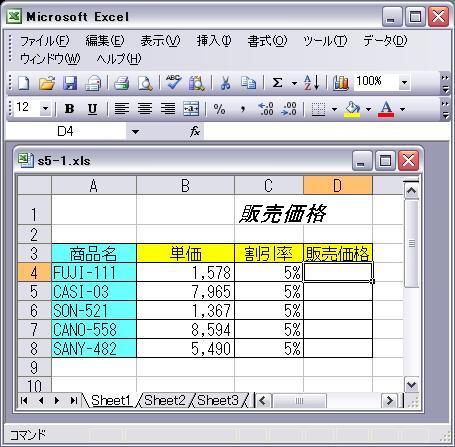Apply the yellow Fill Color
The image size is (455, 447).
coord(352,110)
